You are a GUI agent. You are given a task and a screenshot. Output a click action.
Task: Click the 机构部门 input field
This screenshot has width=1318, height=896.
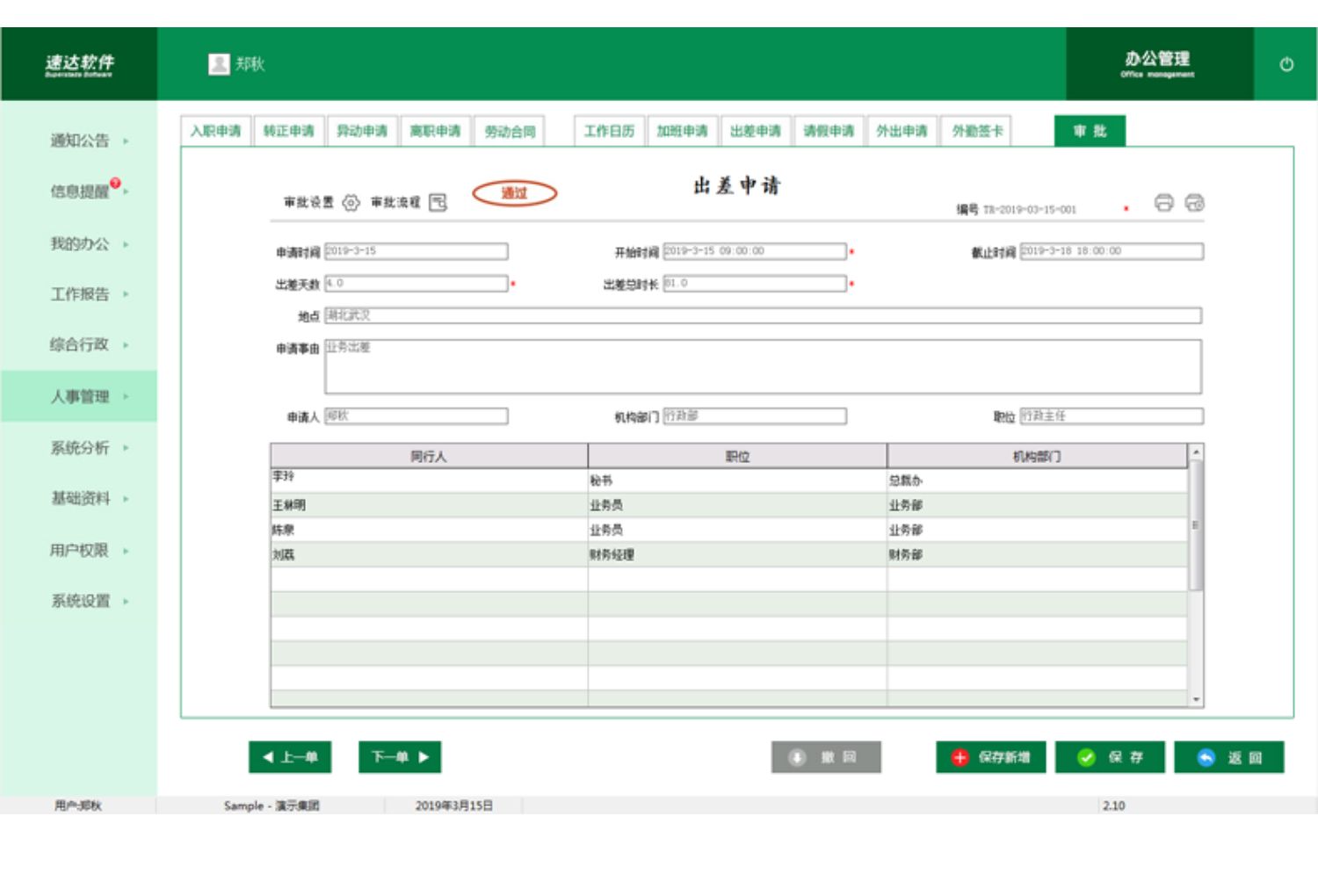point(755,416)
